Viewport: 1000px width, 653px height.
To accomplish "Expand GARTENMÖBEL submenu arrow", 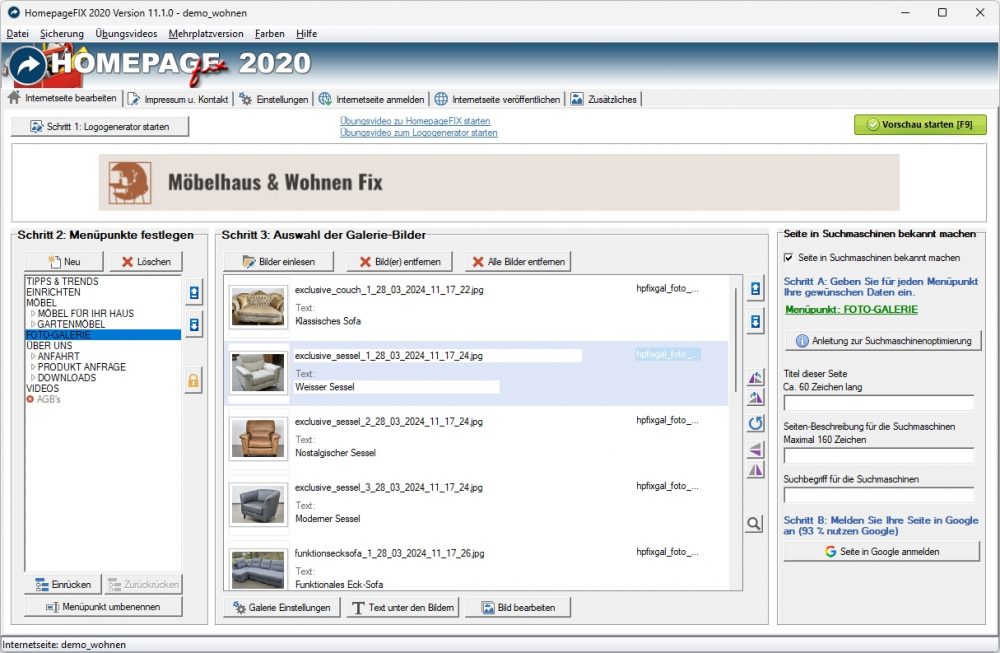I will 33,325.
